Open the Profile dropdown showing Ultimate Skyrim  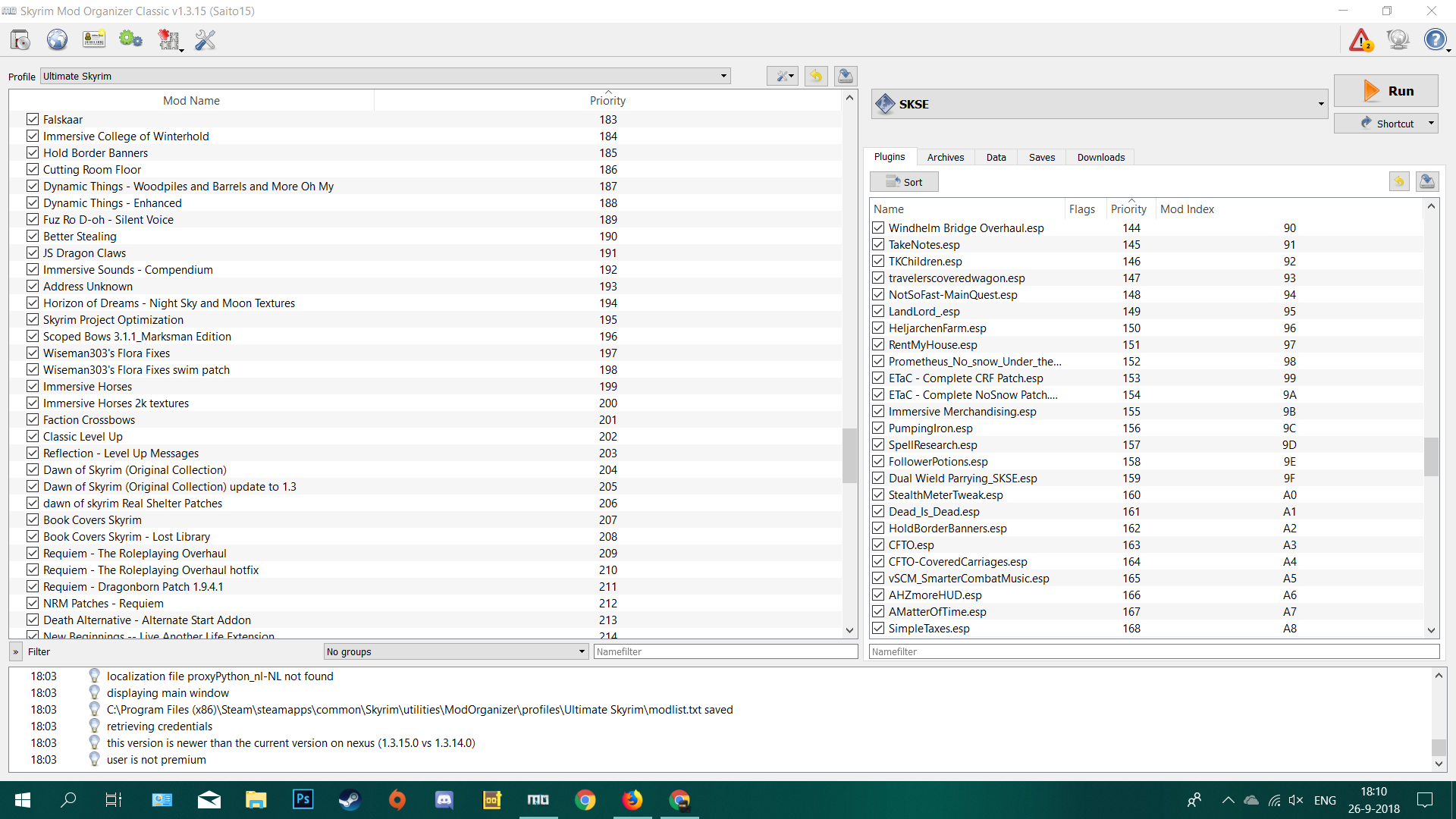pos(385,76)
